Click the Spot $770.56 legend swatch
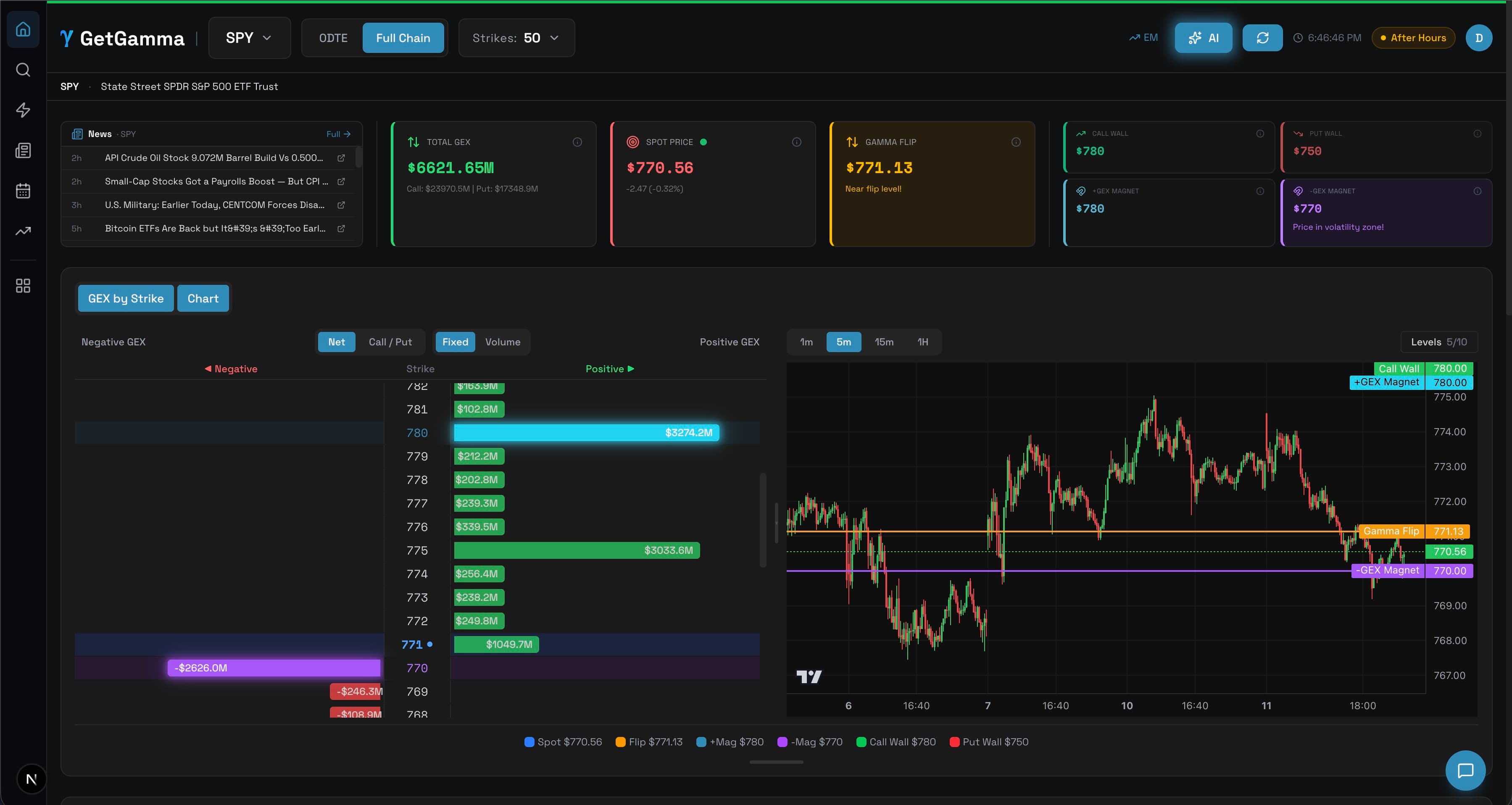 click(529, 742)
